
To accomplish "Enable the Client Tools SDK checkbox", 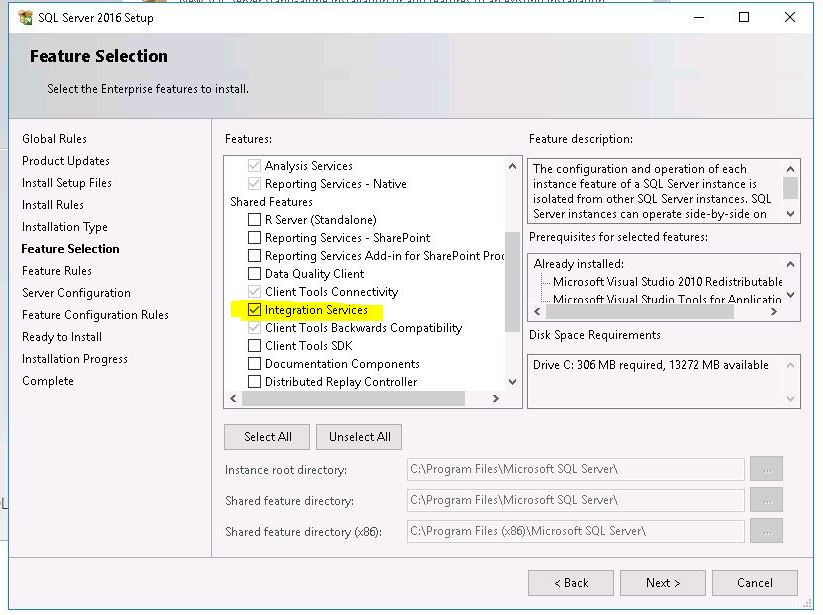I will (x=254, y=346).
